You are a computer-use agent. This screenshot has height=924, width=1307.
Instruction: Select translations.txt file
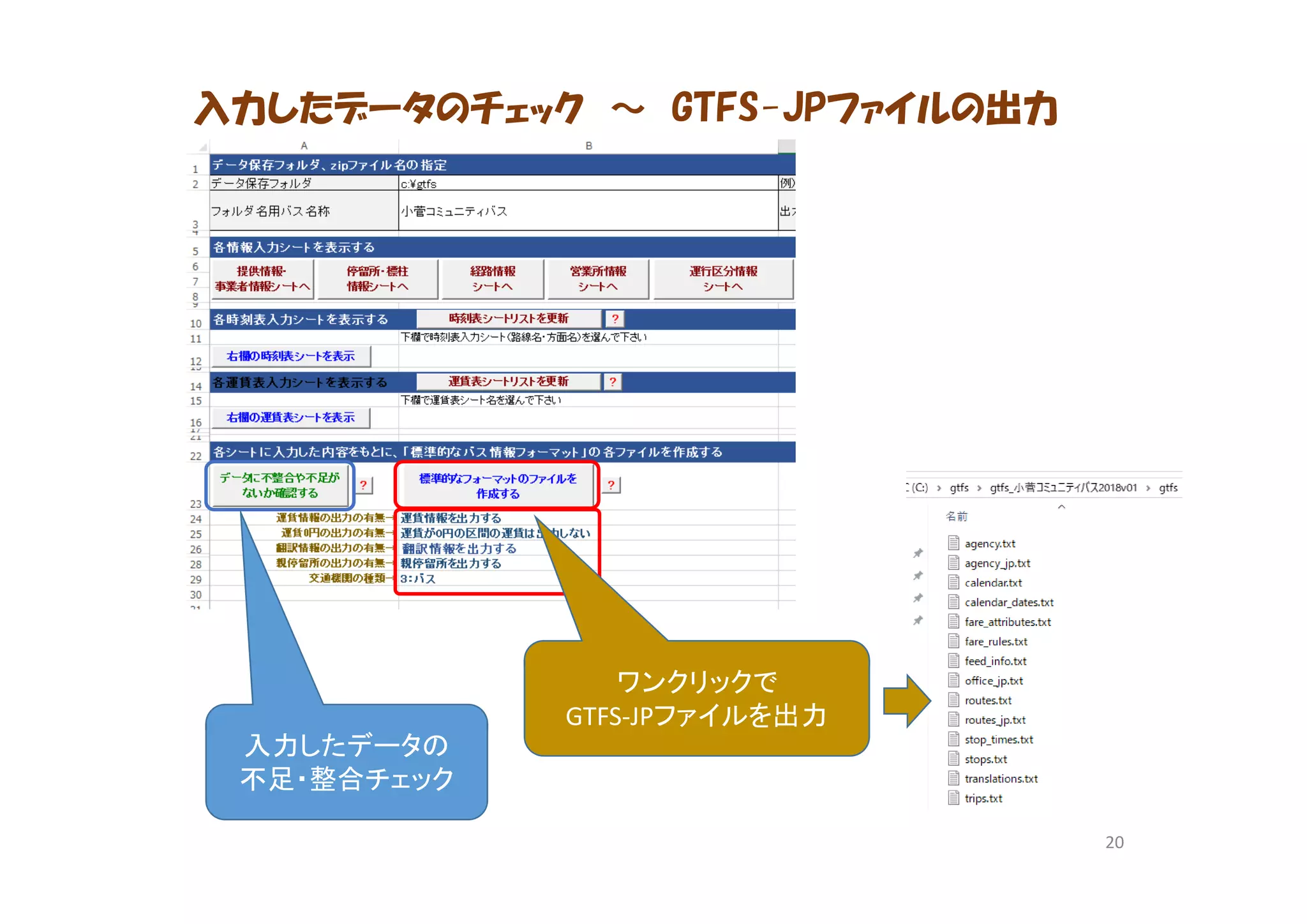[x=1001, y=779]
